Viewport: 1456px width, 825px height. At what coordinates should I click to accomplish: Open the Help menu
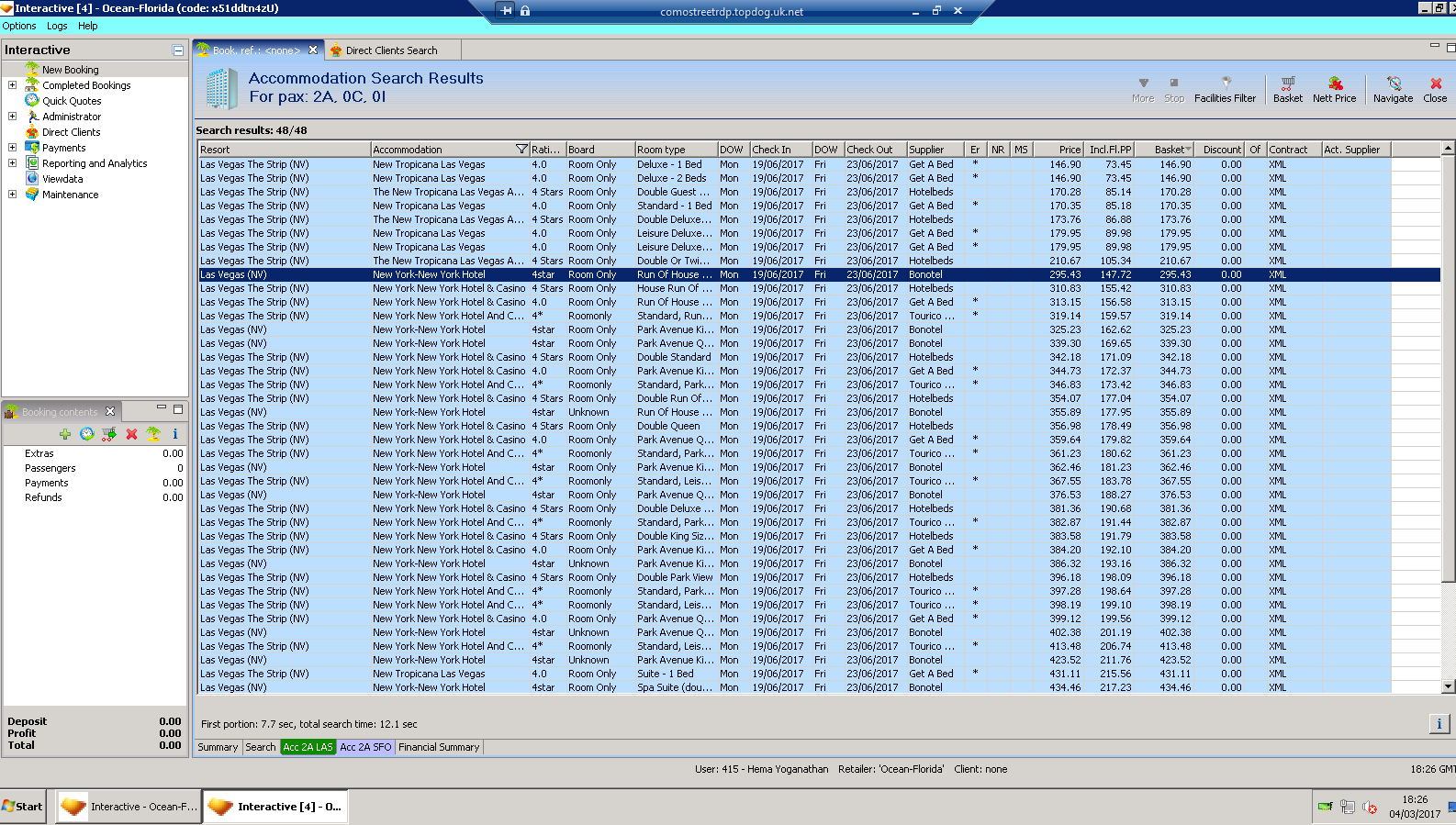(x=87, y=26)
